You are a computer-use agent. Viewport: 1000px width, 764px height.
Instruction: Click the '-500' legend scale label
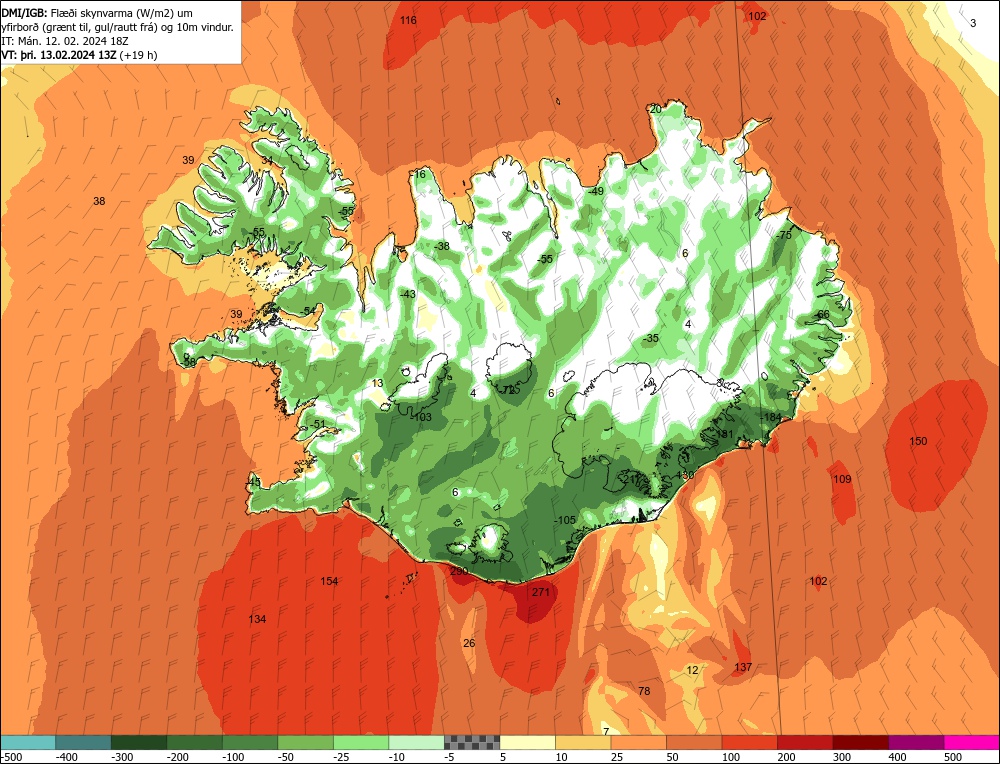[11, 757]
